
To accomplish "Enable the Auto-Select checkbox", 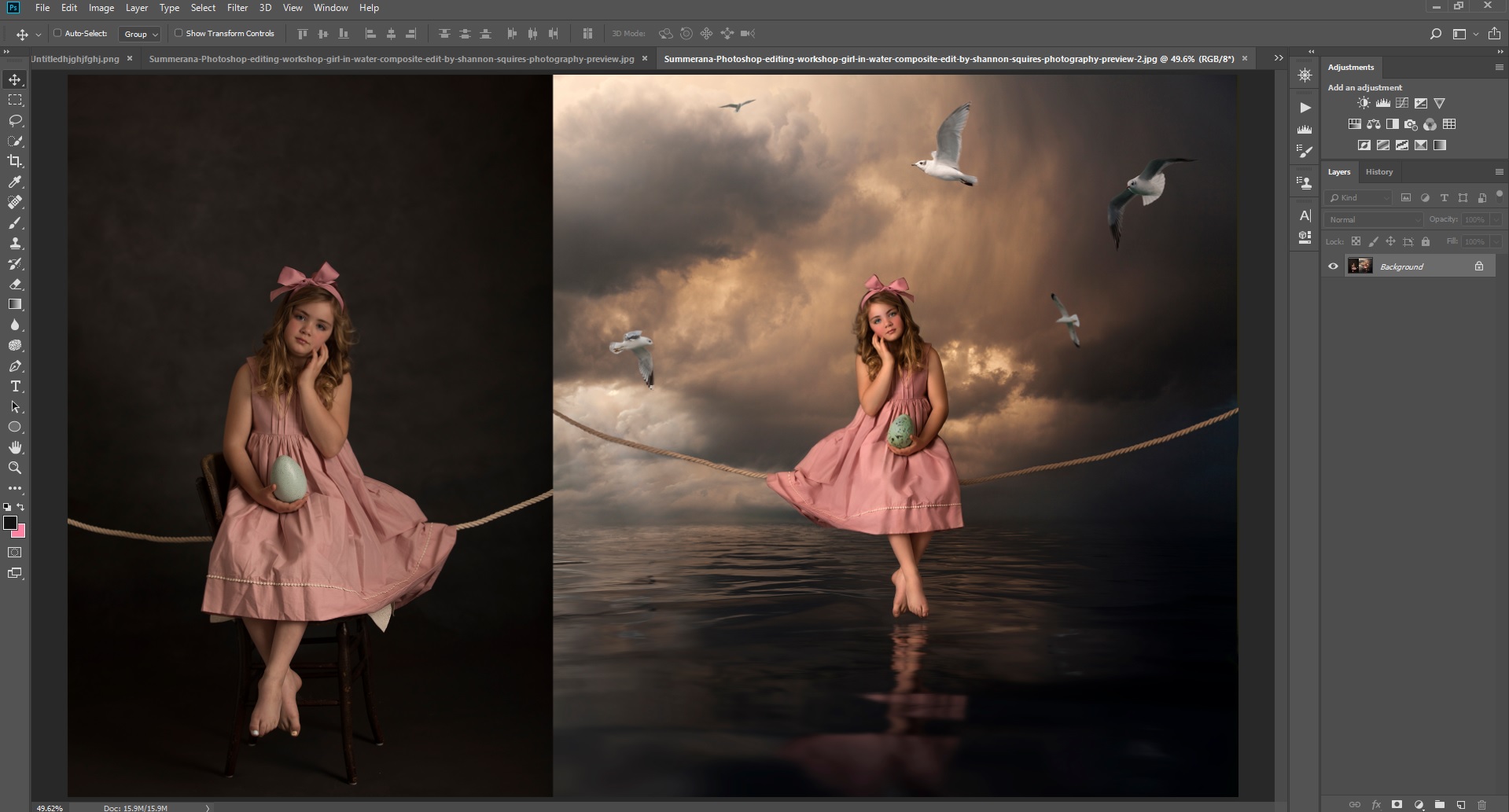I will [57, 33].
